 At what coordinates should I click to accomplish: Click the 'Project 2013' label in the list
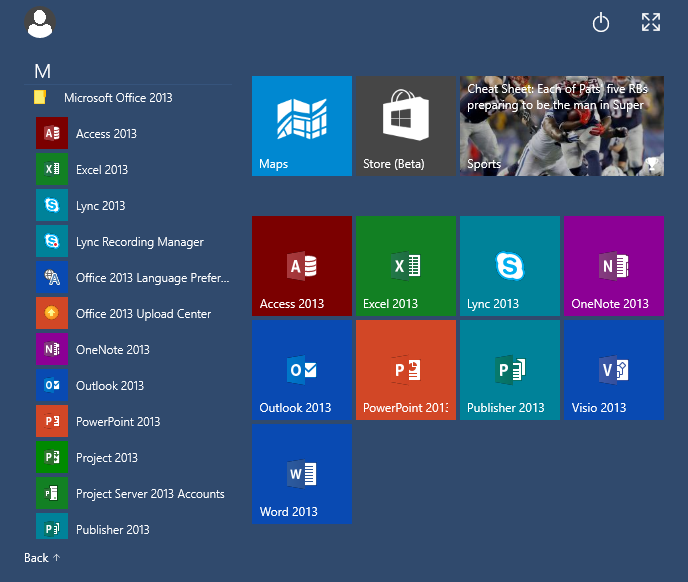click(107, 458)
